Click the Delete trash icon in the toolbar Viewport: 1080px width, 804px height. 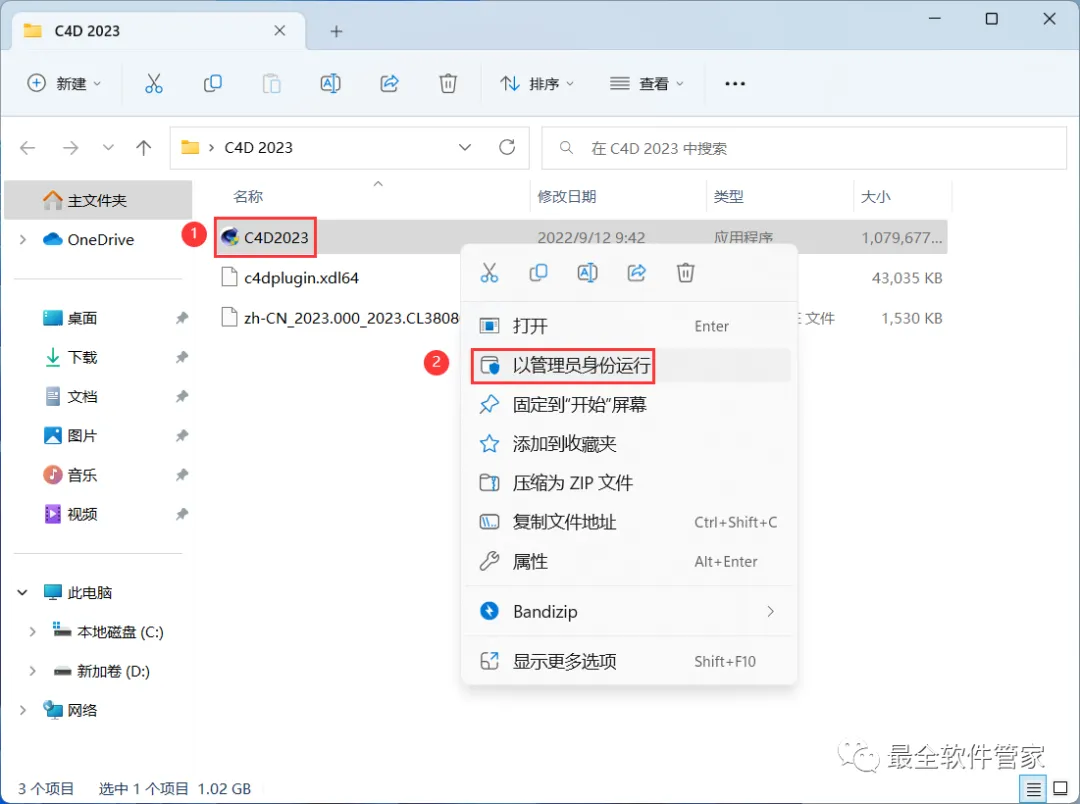tap(448, 83)
